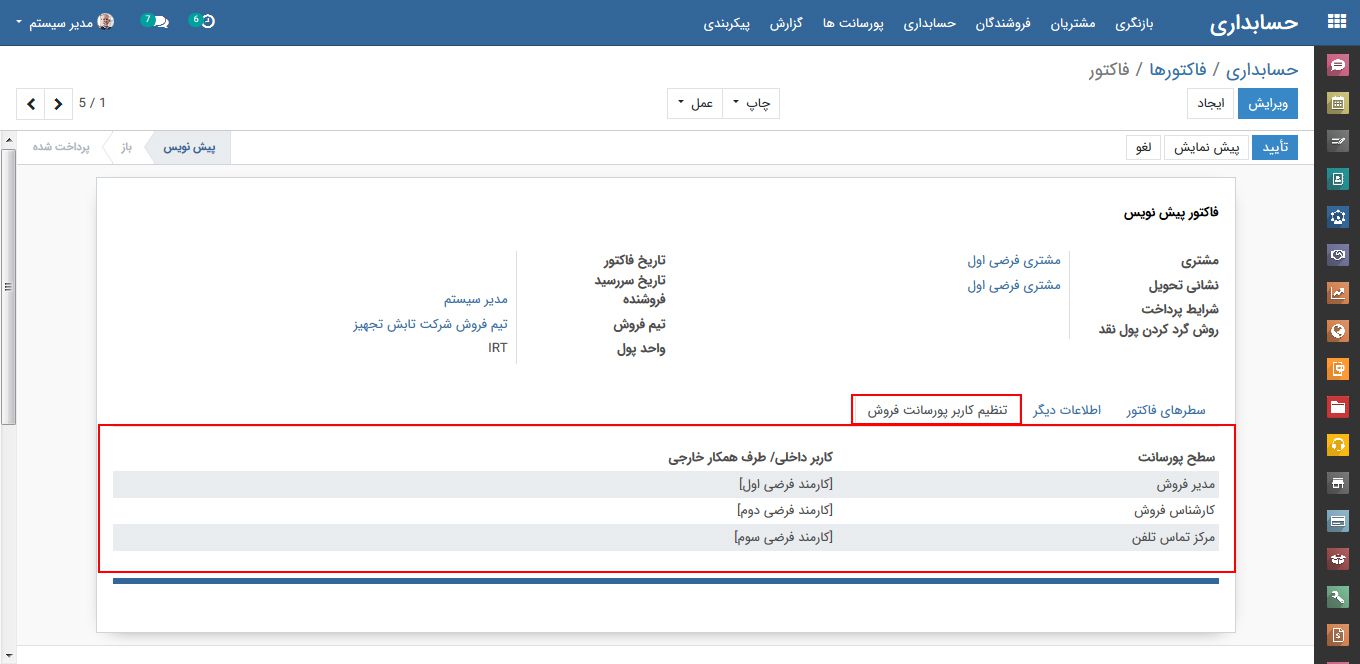Open the apps grid menu icon
1360x664 pixels.
pos(1337,22)
